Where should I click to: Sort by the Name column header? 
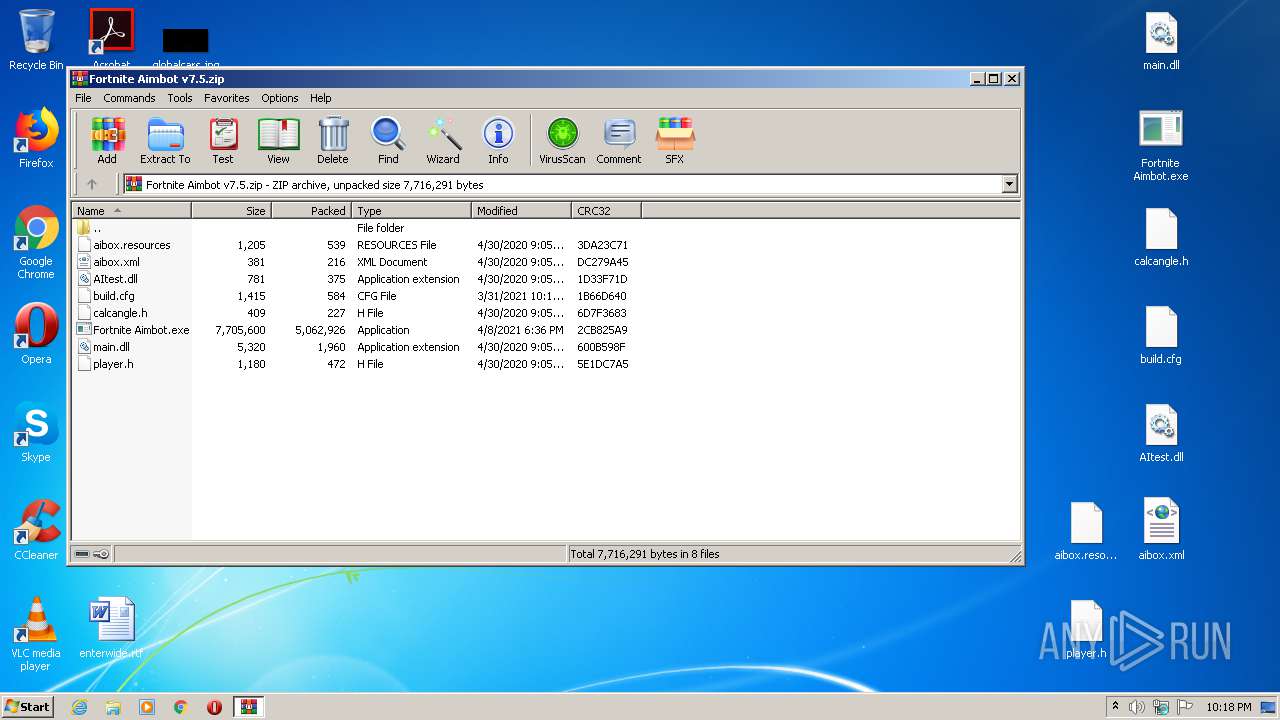[131, 211]
